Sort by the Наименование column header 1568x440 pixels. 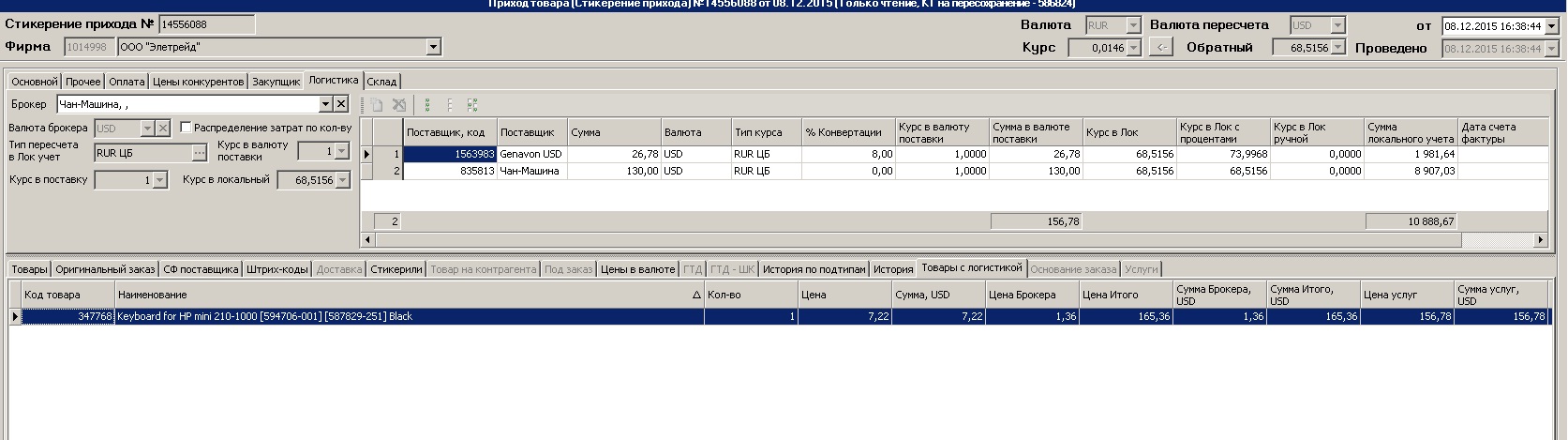coord(409,295)
